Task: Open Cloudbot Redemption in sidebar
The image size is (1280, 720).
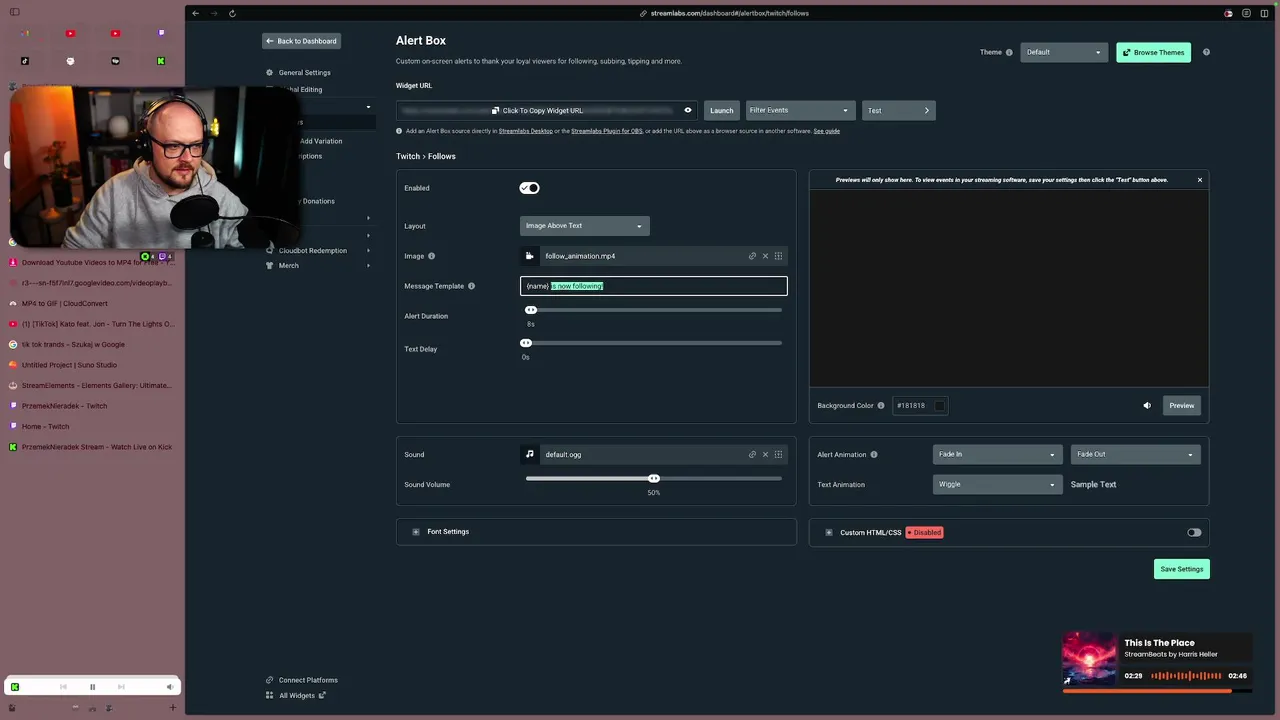Action: pos(313,251)
